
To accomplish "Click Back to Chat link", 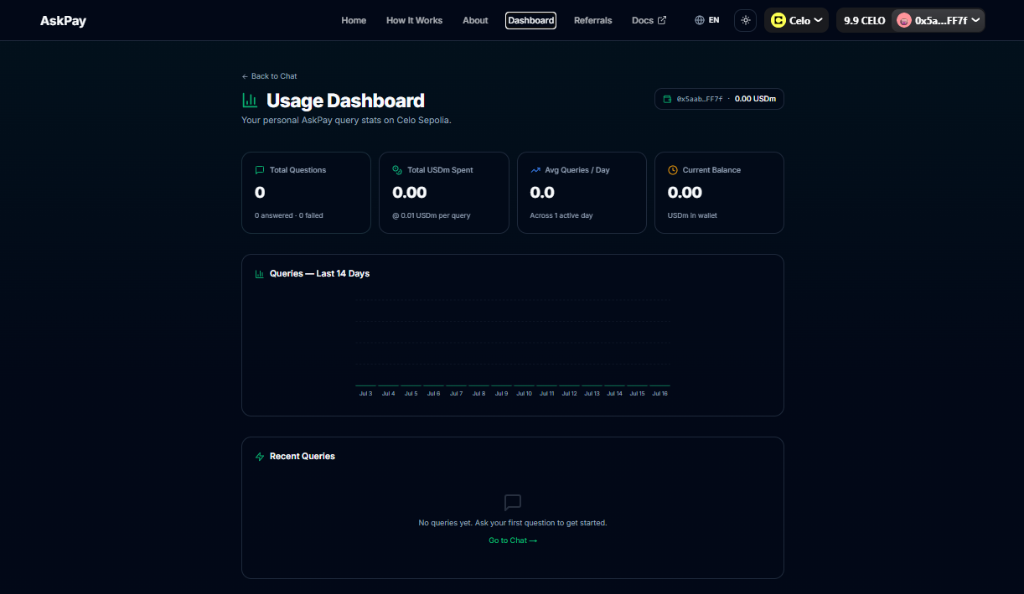I will pyautogui.click(x=269, y=76).
